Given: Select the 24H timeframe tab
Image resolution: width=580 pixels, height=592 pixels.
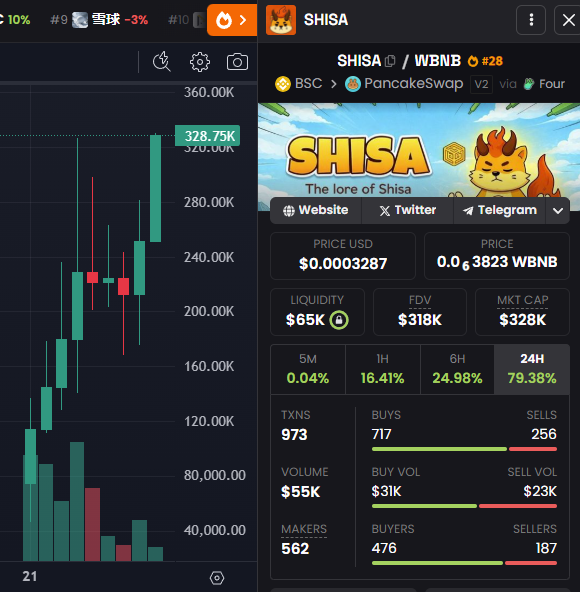Looking at the screenshot, I should [x=532, y=369].
